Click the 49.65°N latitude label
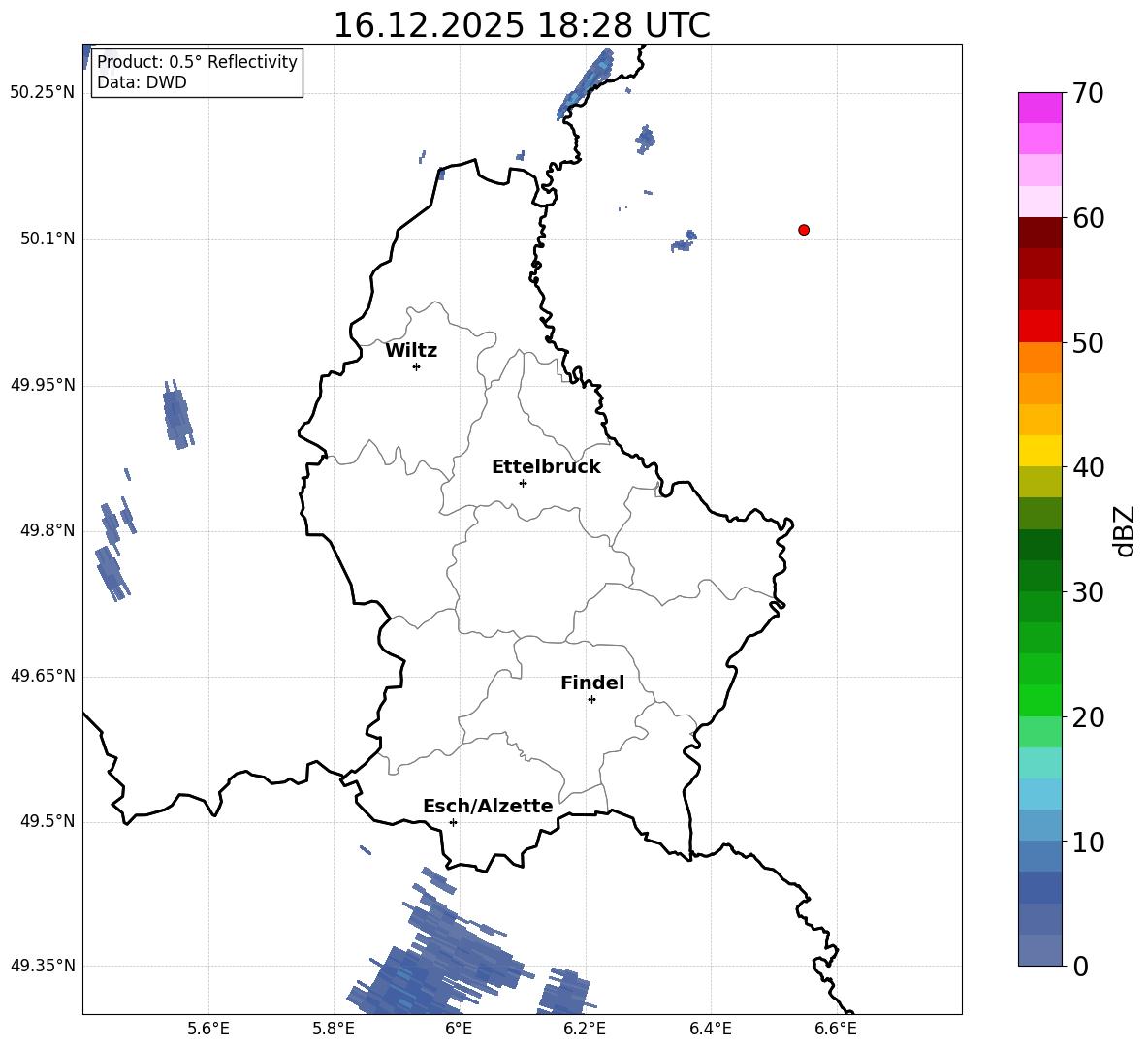 (x=43, y=676)
